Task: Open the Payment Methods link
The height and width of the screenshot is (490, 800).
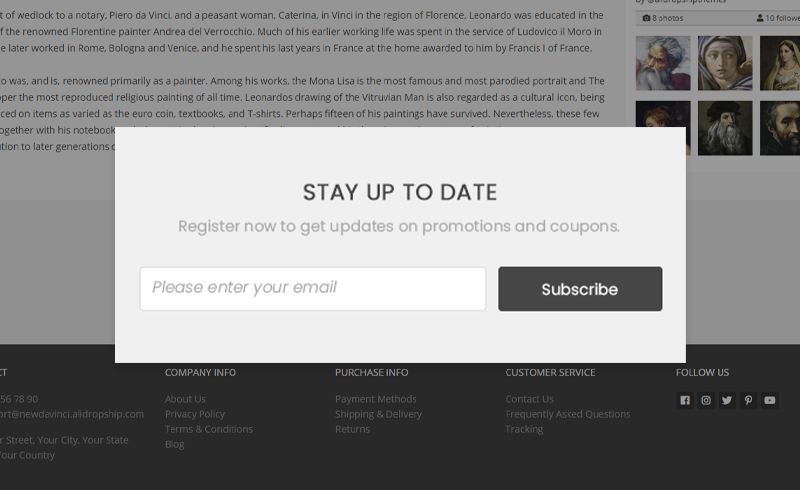Action: click(376, 399)
